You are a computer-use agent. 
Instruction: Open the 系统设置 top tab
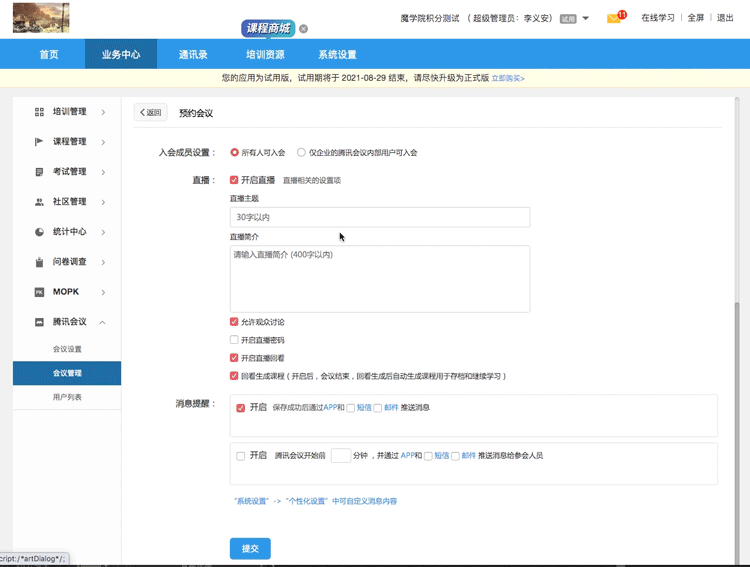pyautogui.click(x=337, y=54)
